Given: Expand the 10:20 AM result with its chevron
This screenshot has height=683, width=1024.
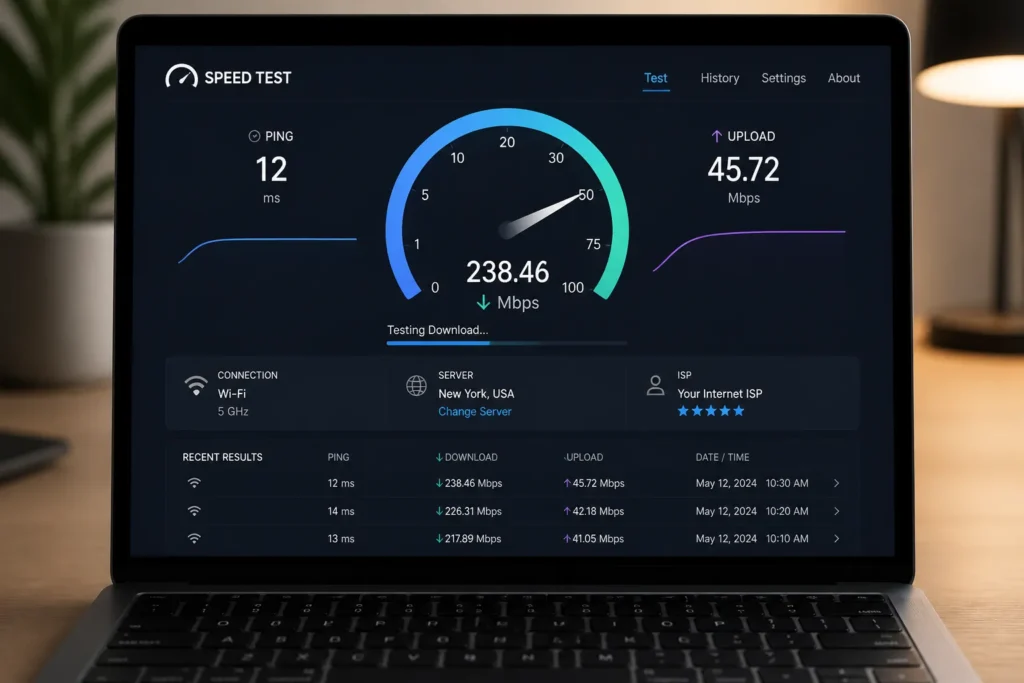Looking at the screenshot, I should pyautogui.click(x=837, y=511).
